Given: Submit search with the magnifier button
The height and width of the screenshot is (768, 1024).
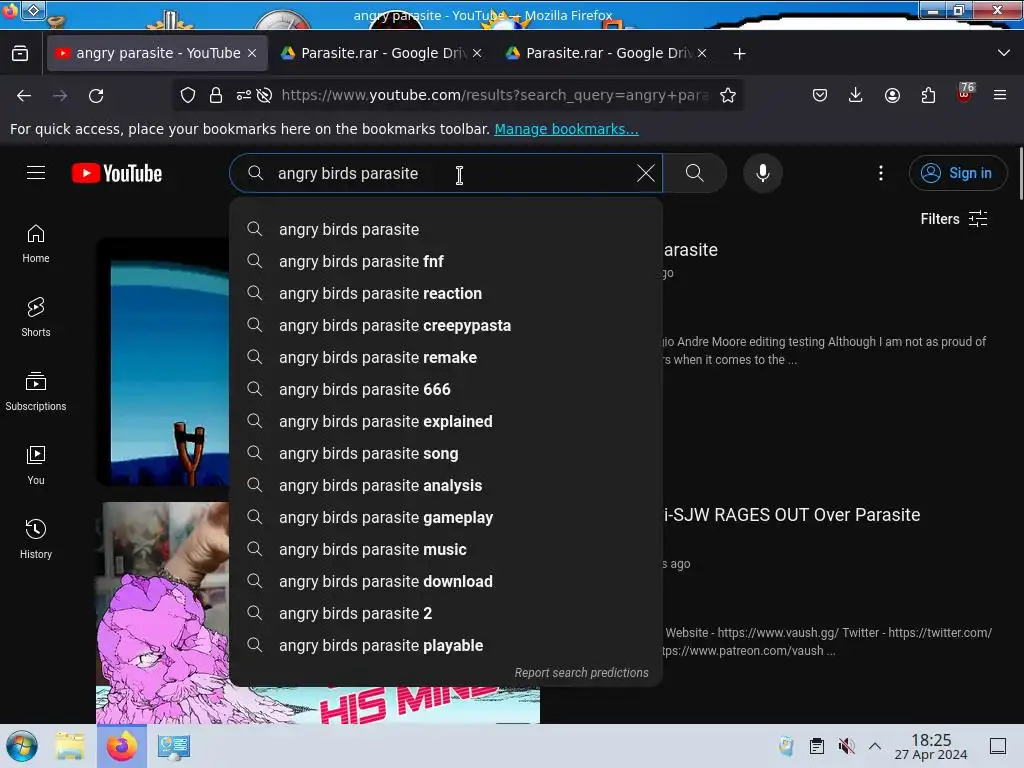Looking at the screenshot, I should pos(695,173).
